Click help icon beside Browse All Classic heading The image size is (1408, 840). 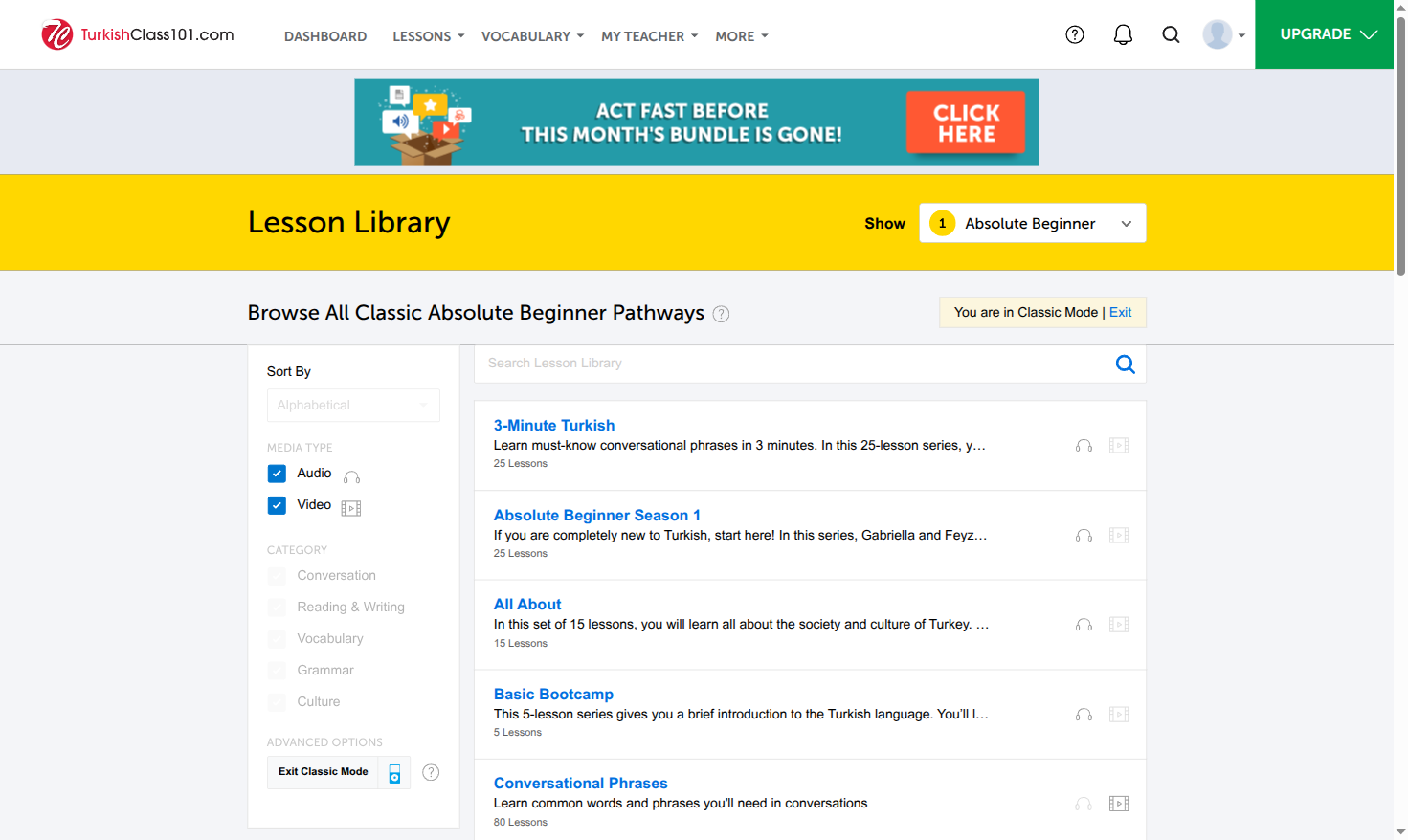722,314
